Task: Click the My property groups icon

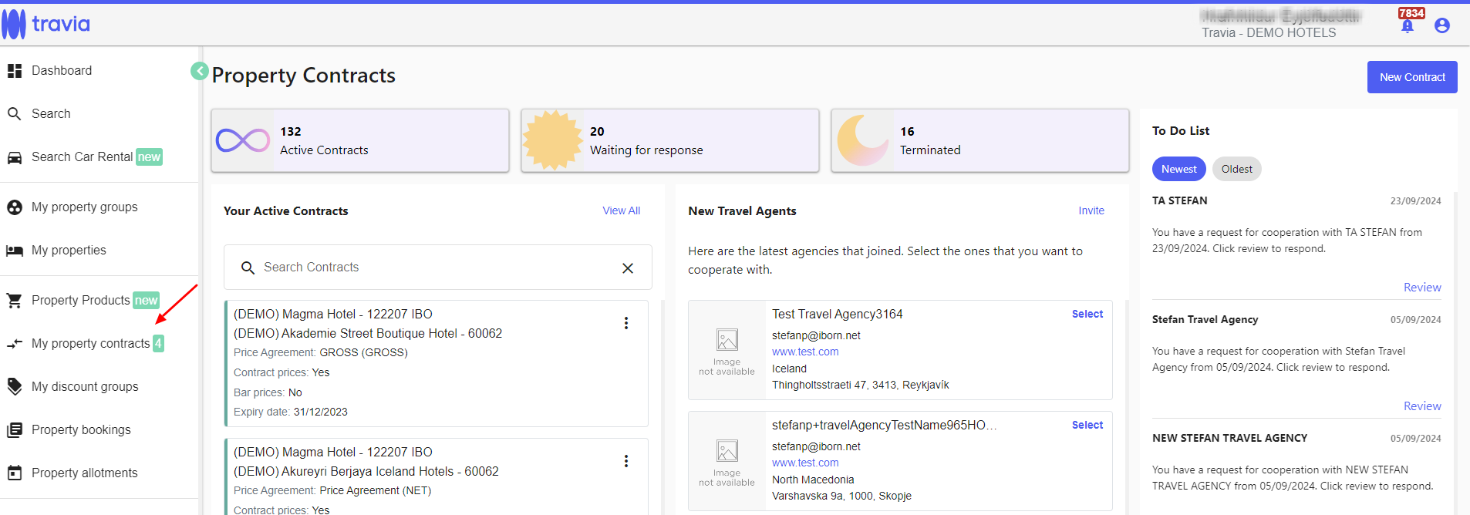Action: pos(15,207)
